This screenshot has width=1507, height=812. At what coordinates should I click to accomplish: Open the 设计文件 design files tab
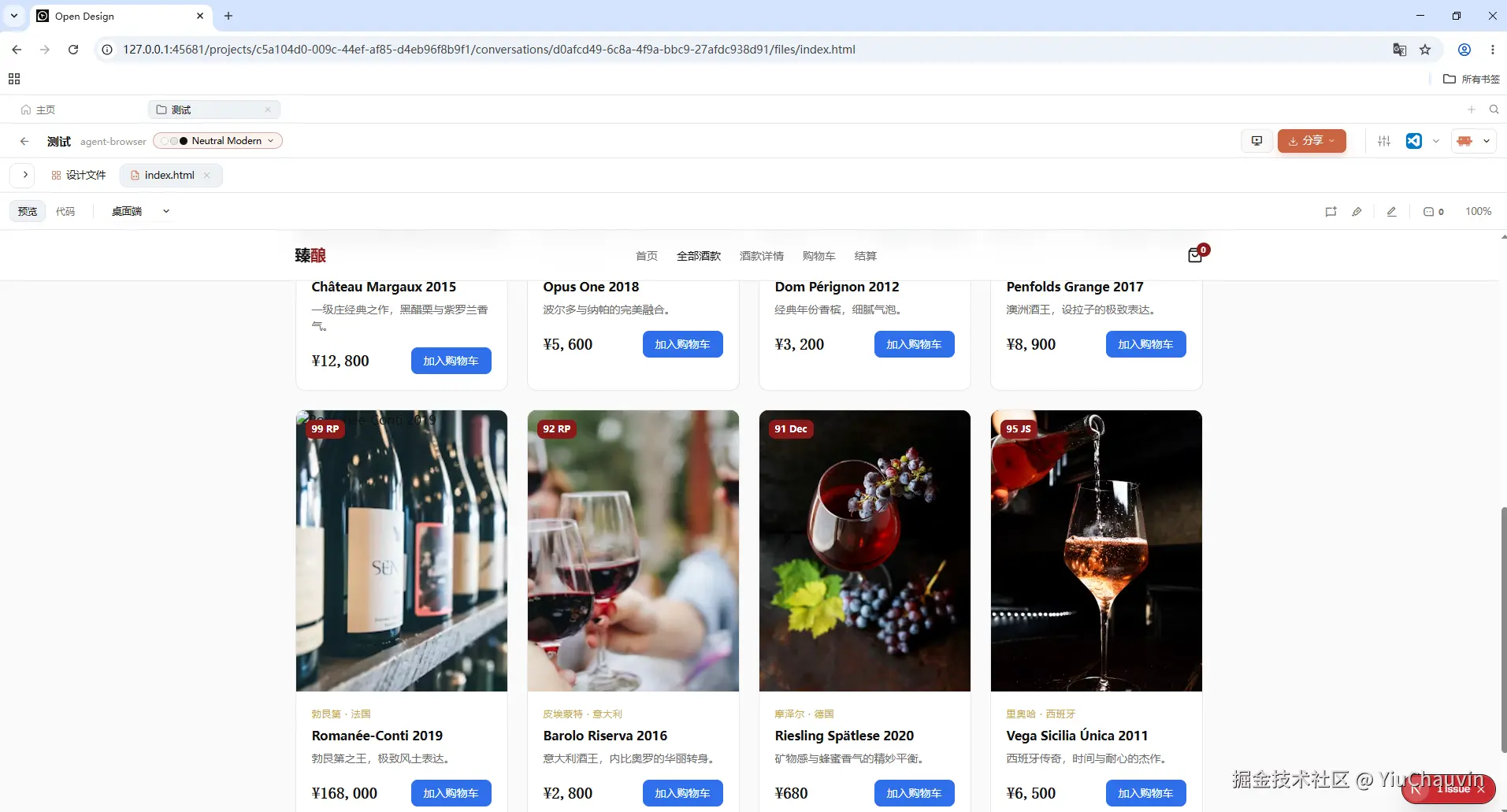point(79,175)
